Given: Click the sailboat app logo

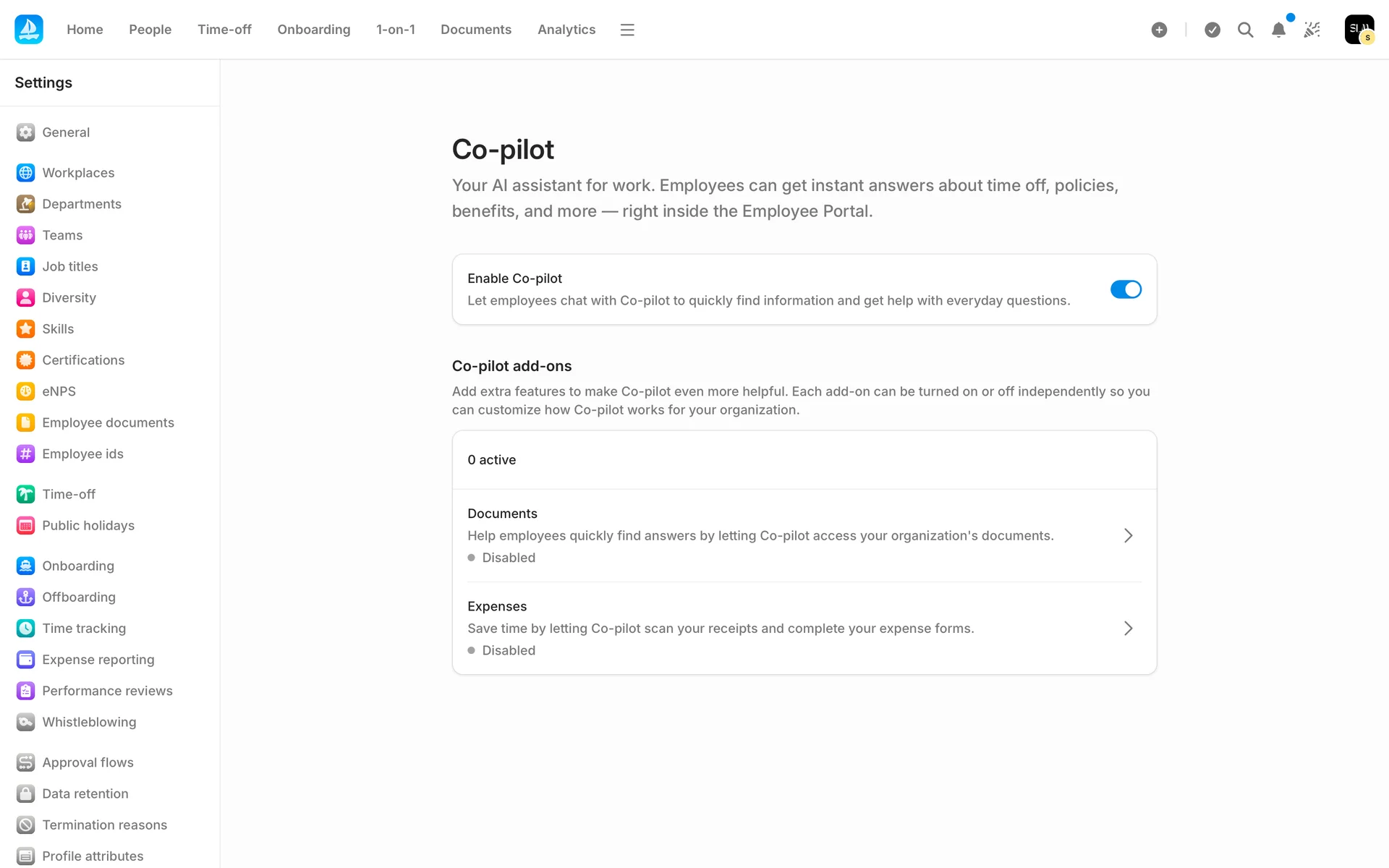Looking at the screenshot, I should click(29, 30).
